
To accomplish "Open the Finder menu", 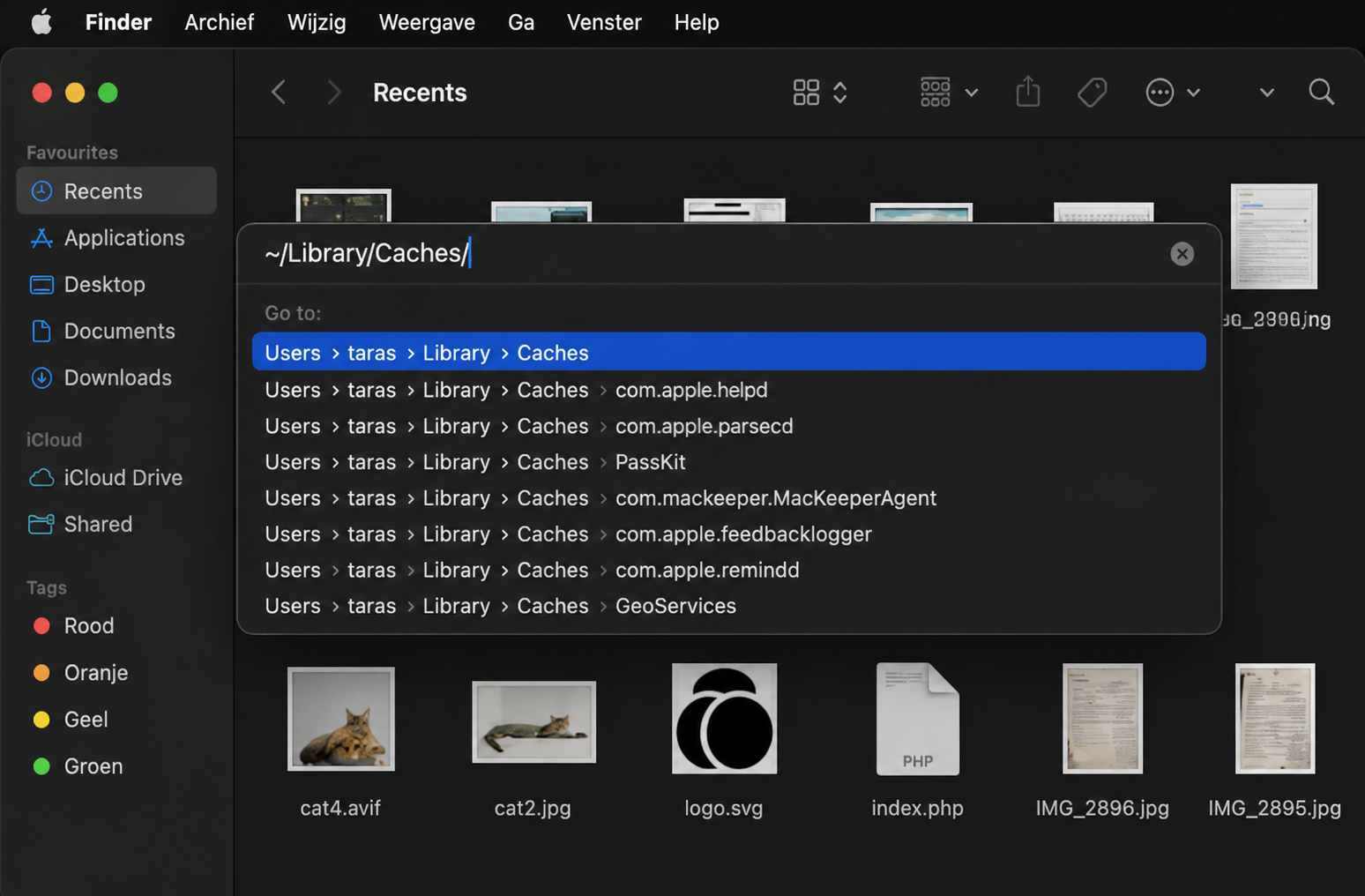I will pyautogui.click(x=118, y=22).
